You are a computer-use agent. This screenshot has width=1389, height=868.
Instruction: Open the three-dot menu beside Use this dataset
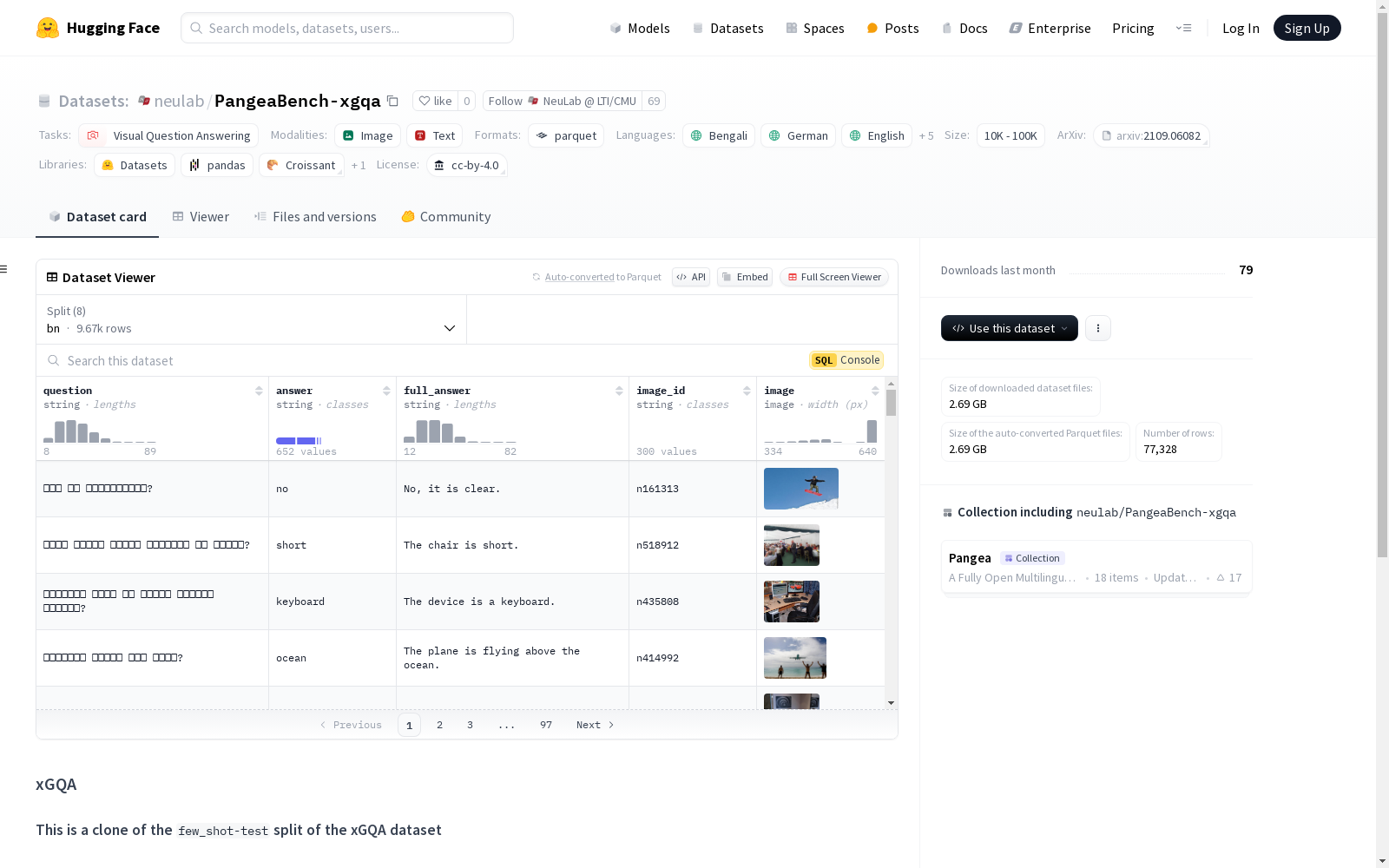pos(1098,328)
